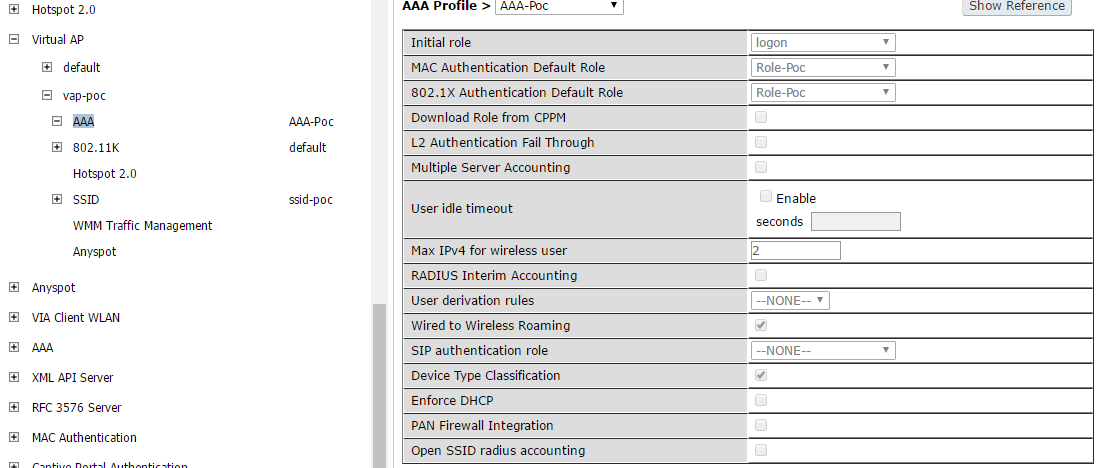Enable Open SSID radius accounting
This screenshot has height=468, width=1114.
pyautogui.click(x=761, y=450)
